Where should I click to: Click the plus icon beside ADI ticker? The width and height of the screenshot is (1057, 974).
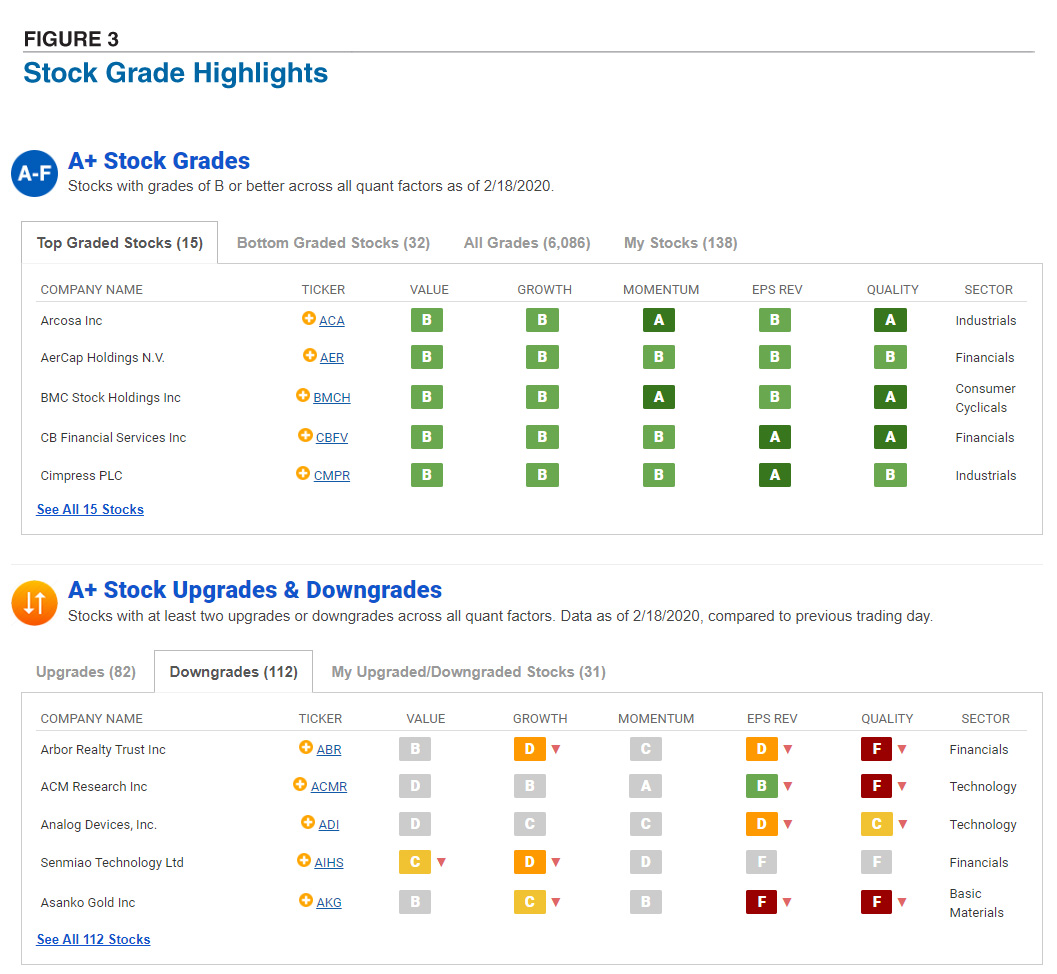(x=307, y=822)
